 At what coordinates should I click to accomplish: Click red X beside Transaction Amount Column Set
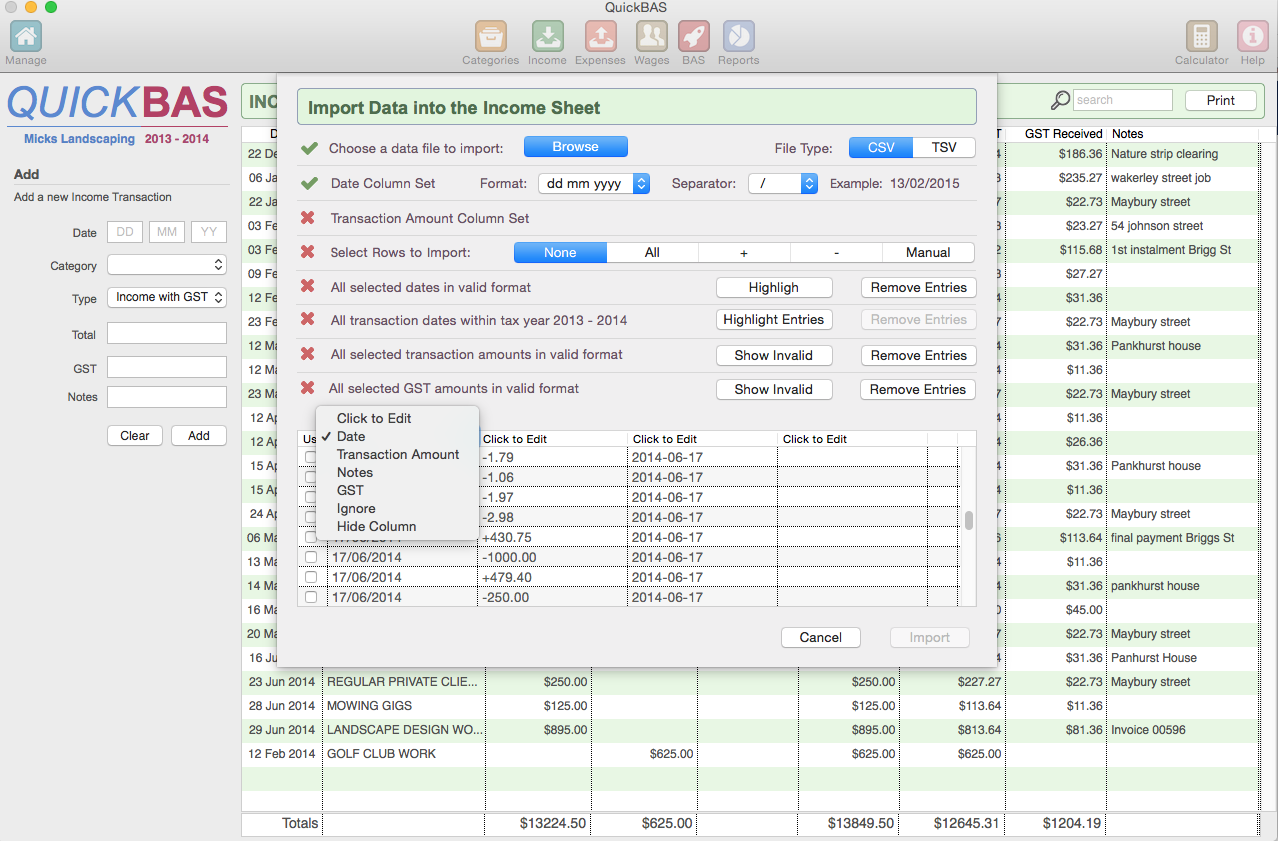(308, 218)
